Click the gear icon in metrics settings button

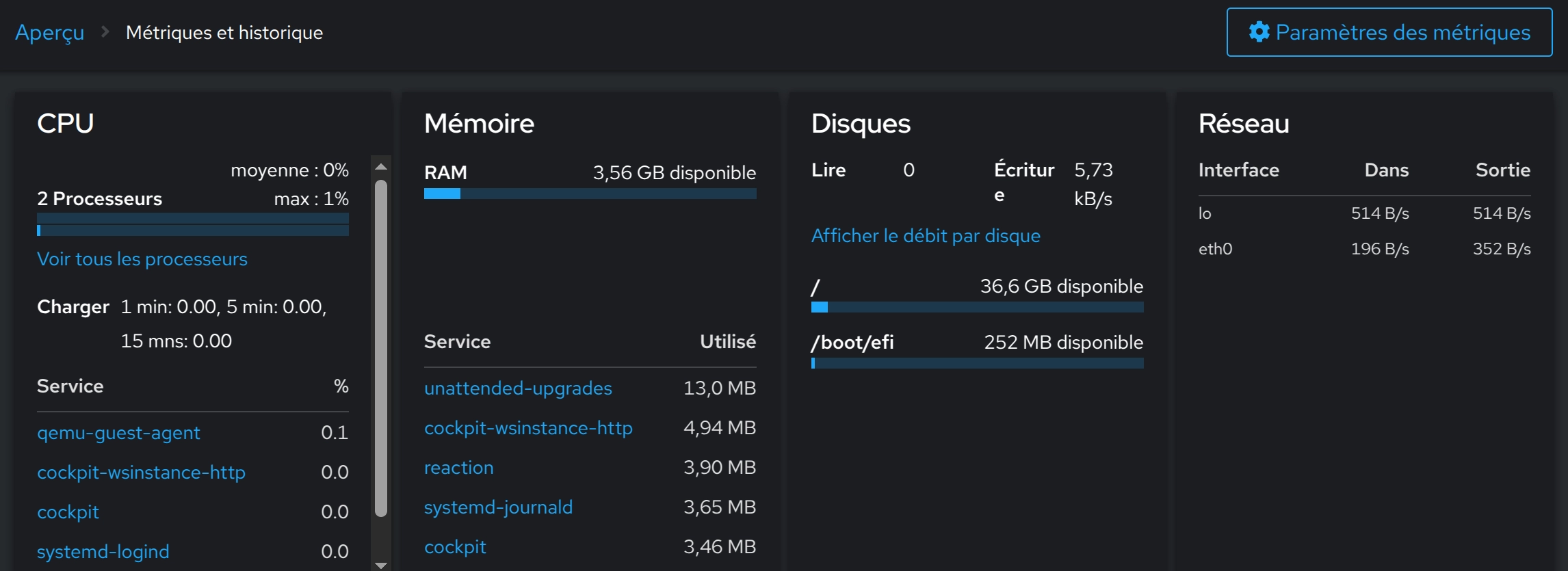coord(1259,32)
